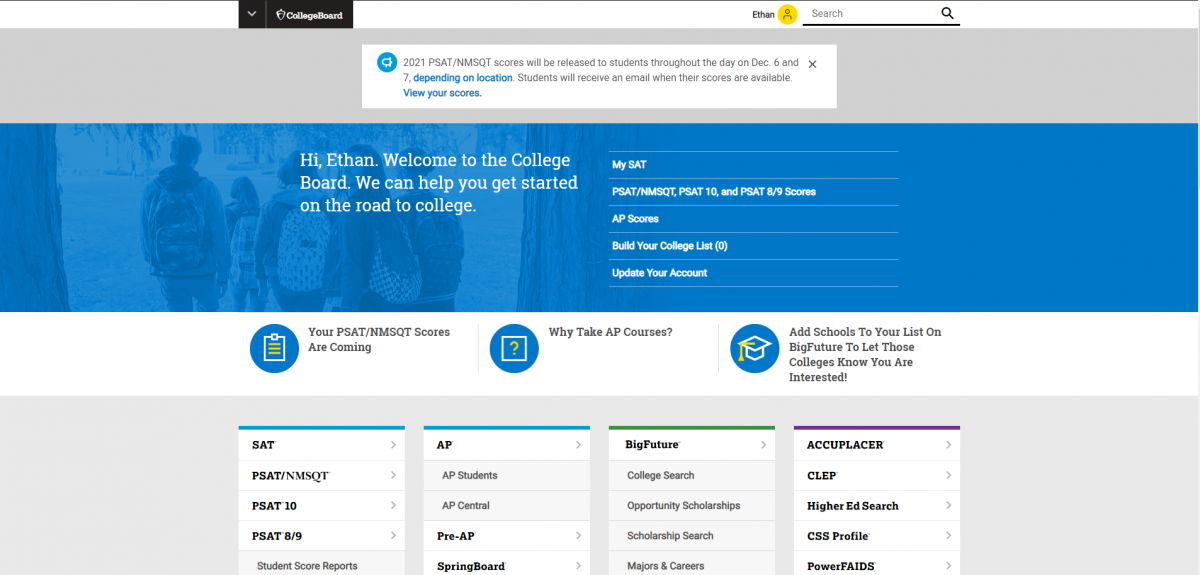
Task: Go to the College Search link
Action: pos(660,476)
